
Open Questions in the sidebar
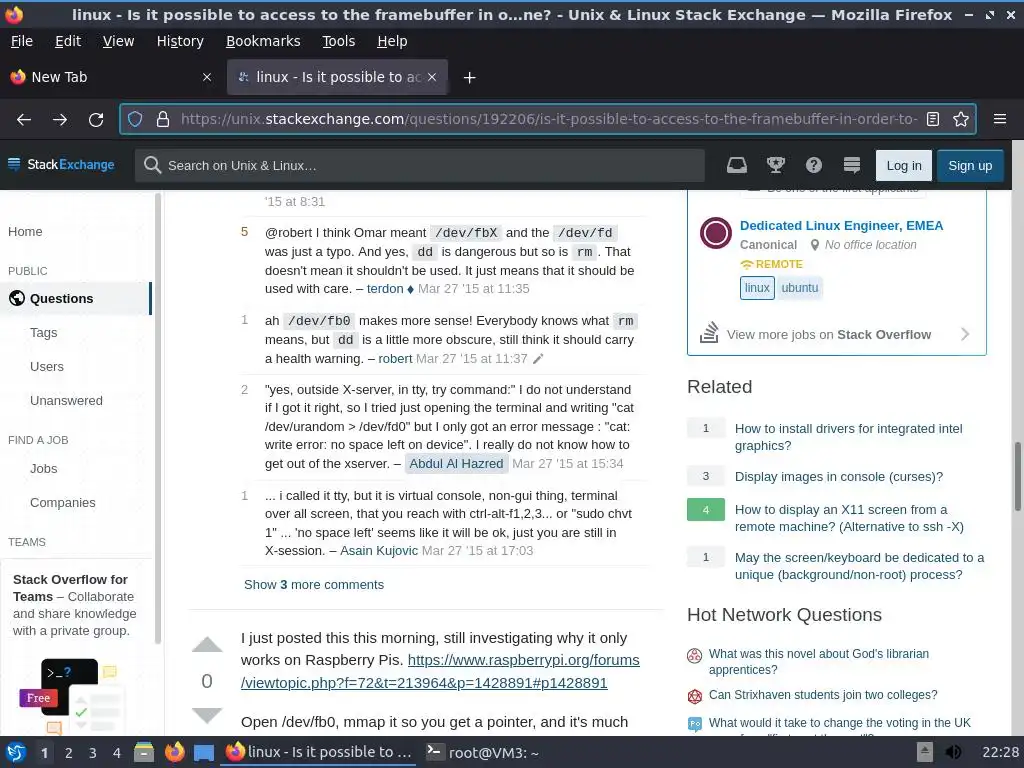76,298
